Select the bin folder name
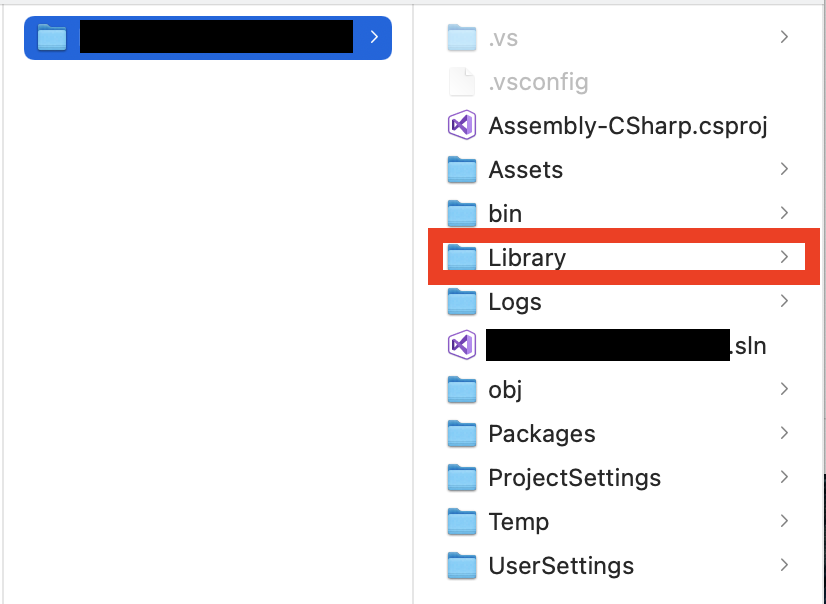The width and height of the screenshot is (826, 604). pos(505,214)
